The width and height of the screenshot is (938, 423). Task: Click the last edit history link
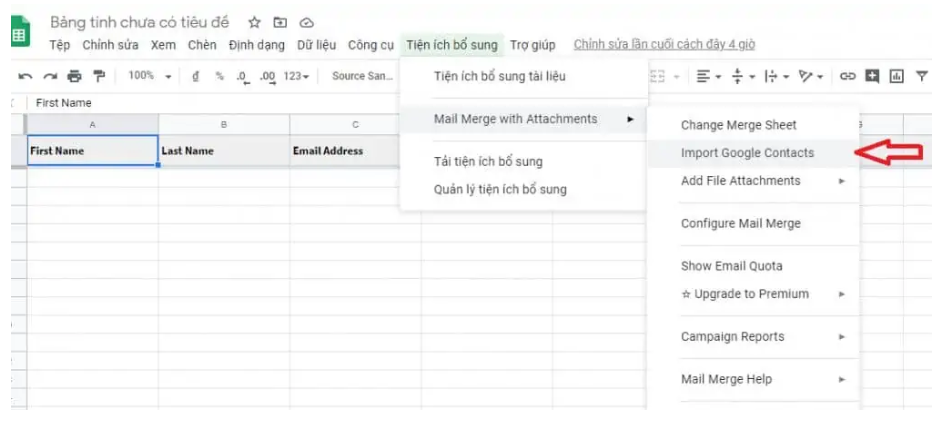(x=664, y=45)
